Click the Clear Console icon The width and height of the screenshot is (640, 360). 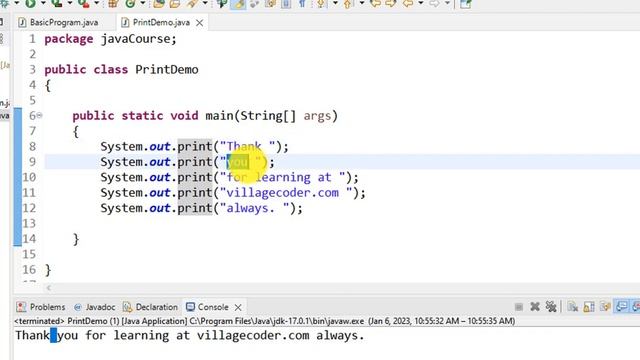tap(573, 307)
